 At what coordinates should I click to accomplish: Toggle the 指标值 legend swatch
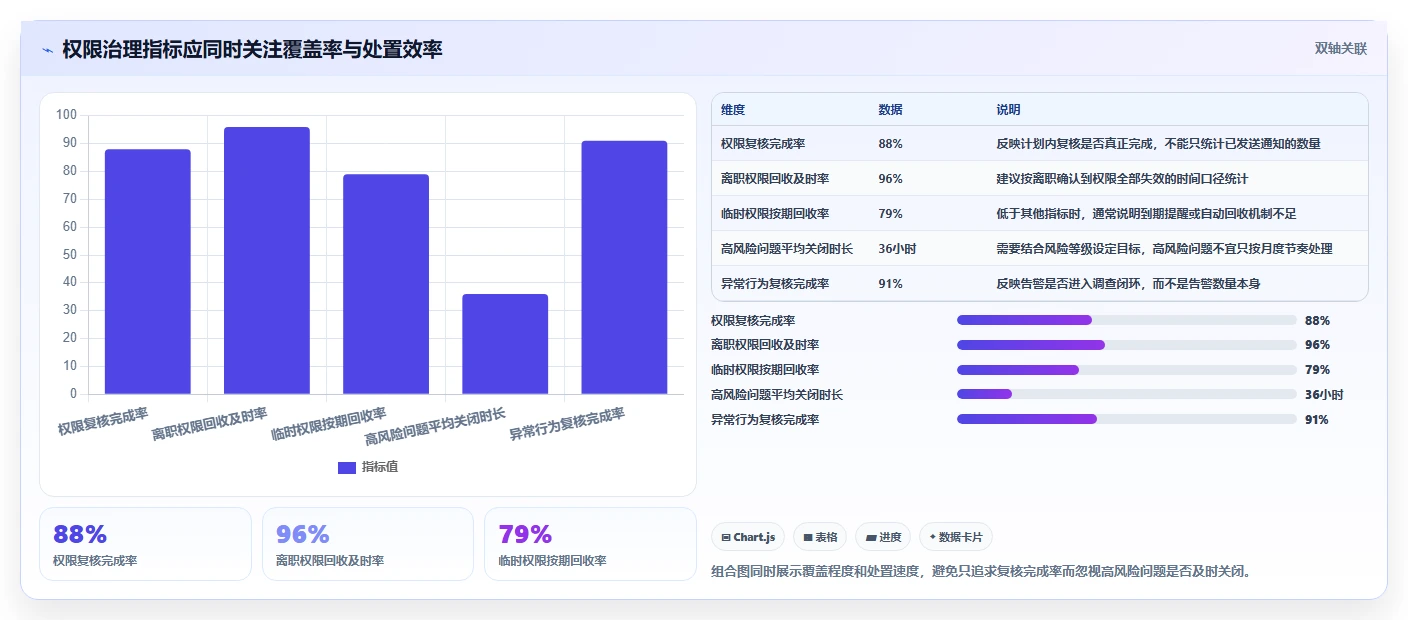pos(347,467)
